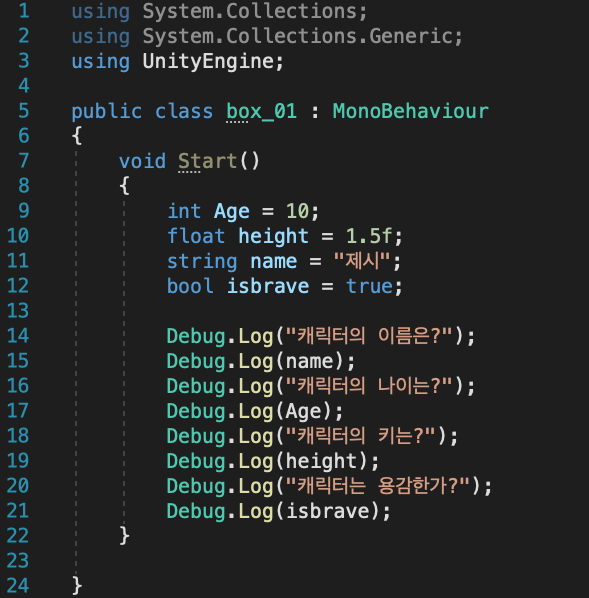Click line number 24 in the gutter

18,585
